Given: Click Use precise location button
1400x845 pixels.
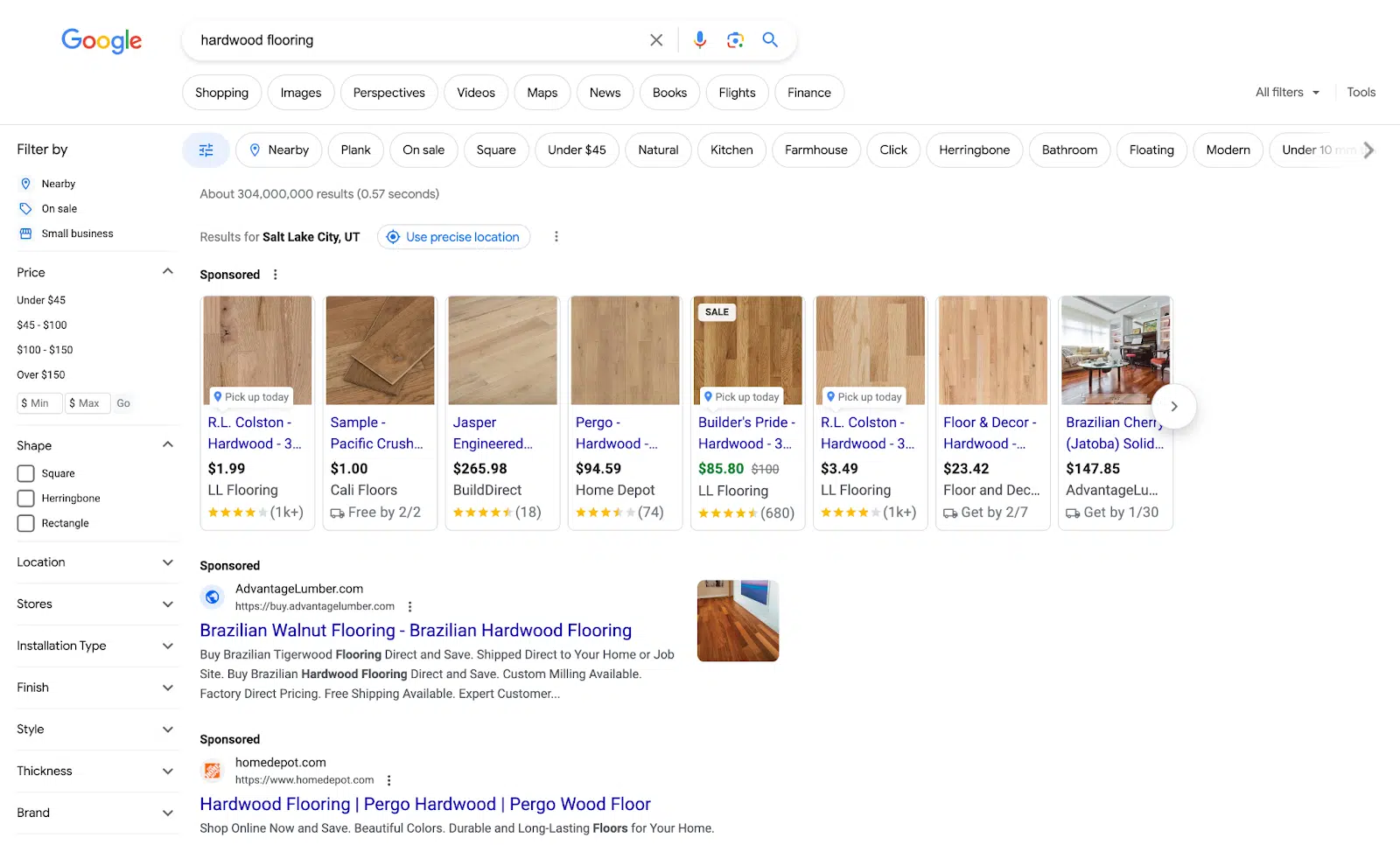Looking at the screenshot, I should point(454,237).
